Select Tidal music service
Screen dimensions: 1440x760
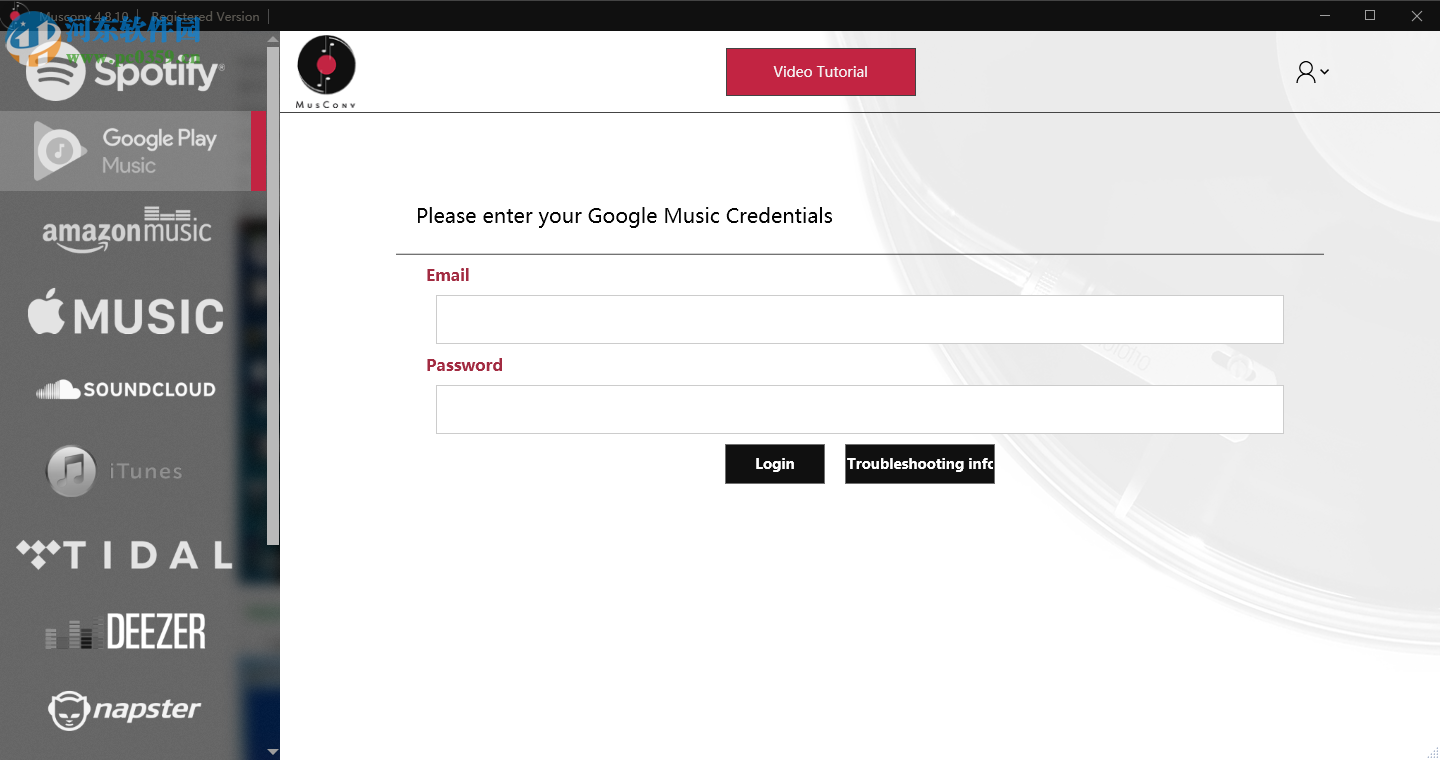(x=125, y=554)
